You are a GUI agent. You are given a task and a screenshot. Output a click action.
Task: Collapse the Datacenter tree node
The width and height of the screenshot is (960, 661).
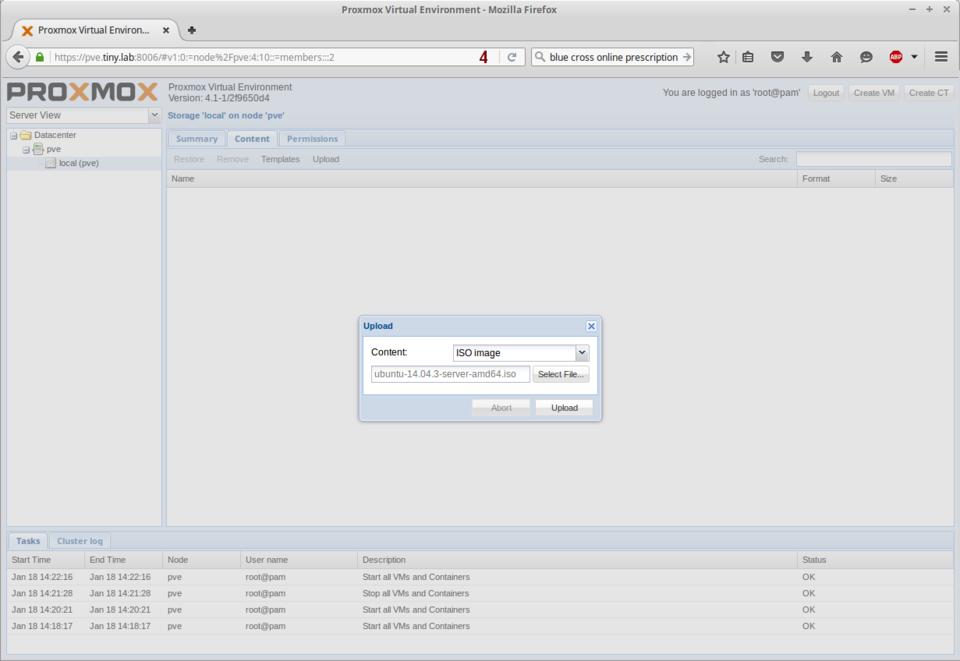tap(14, 135)
